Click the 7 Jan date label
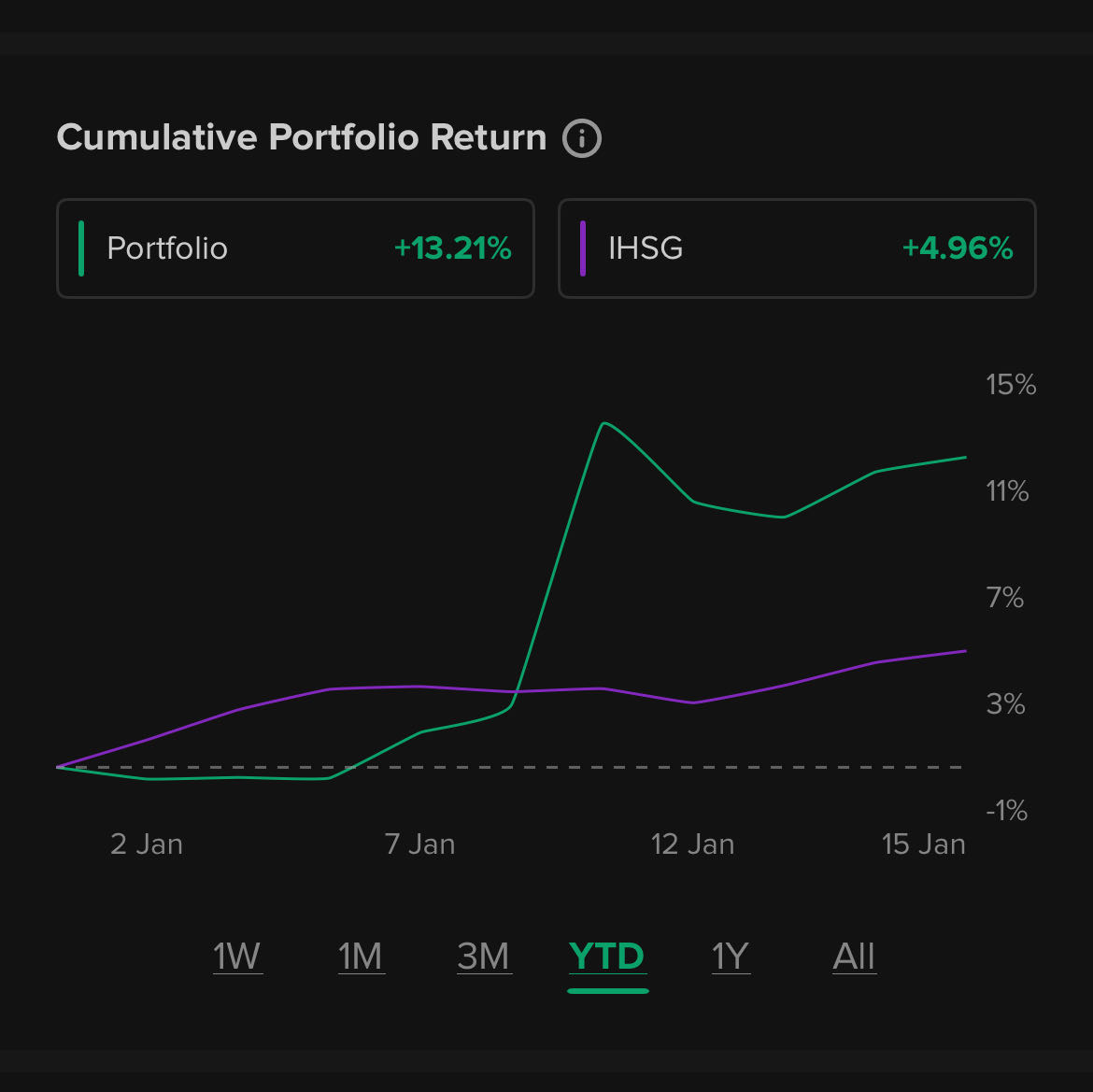This screenshot has width=1093, height=1092. pos(419,844)
